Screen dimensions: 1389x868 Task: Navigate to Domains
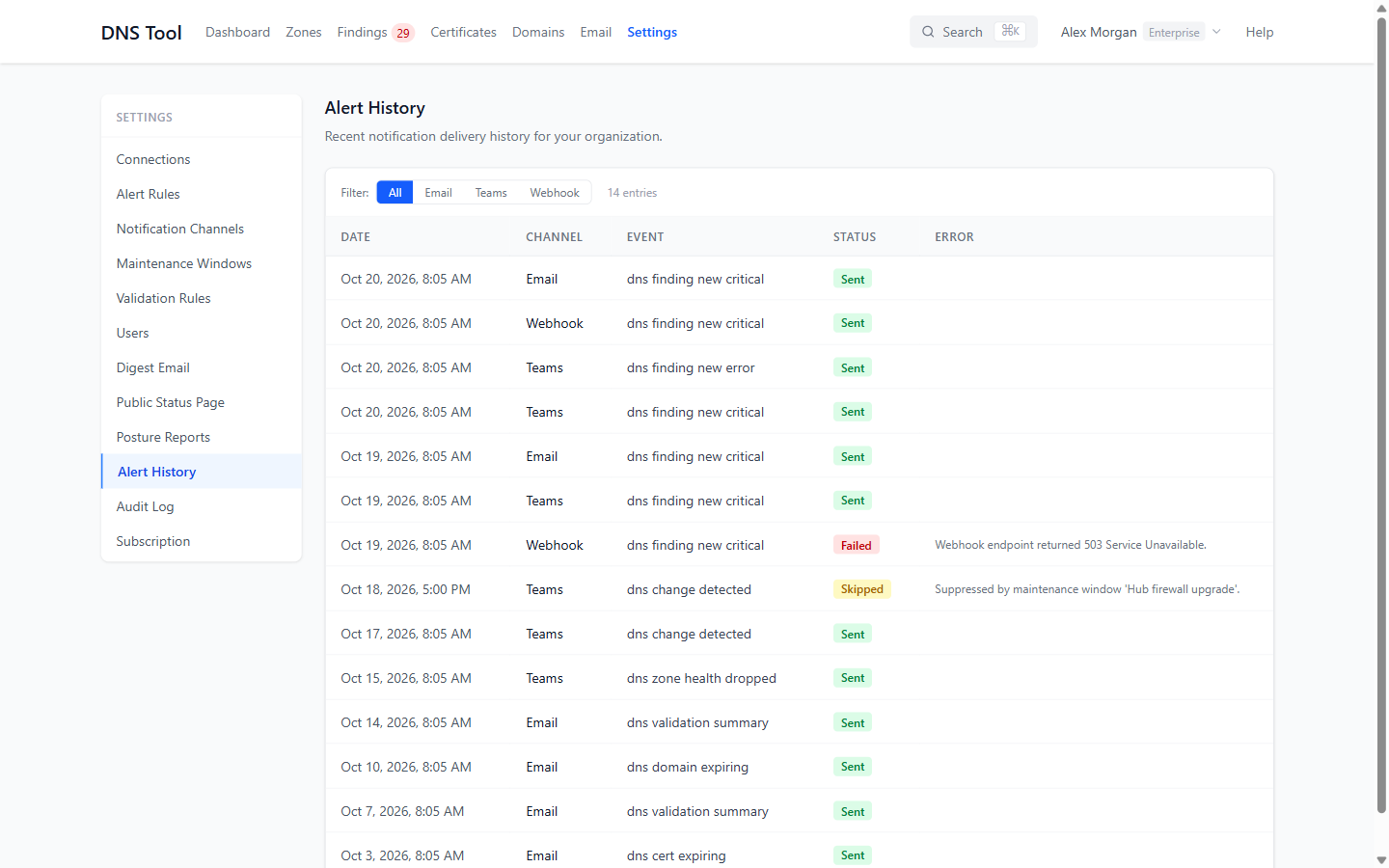click(x=538, y=32)
